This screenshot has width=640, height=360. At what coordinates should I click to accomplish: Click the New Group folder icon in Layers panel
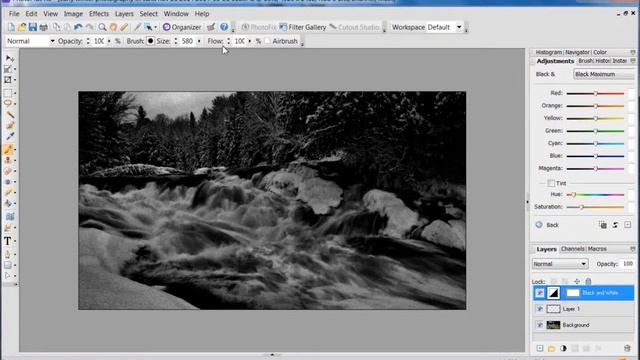click(551, 348)
